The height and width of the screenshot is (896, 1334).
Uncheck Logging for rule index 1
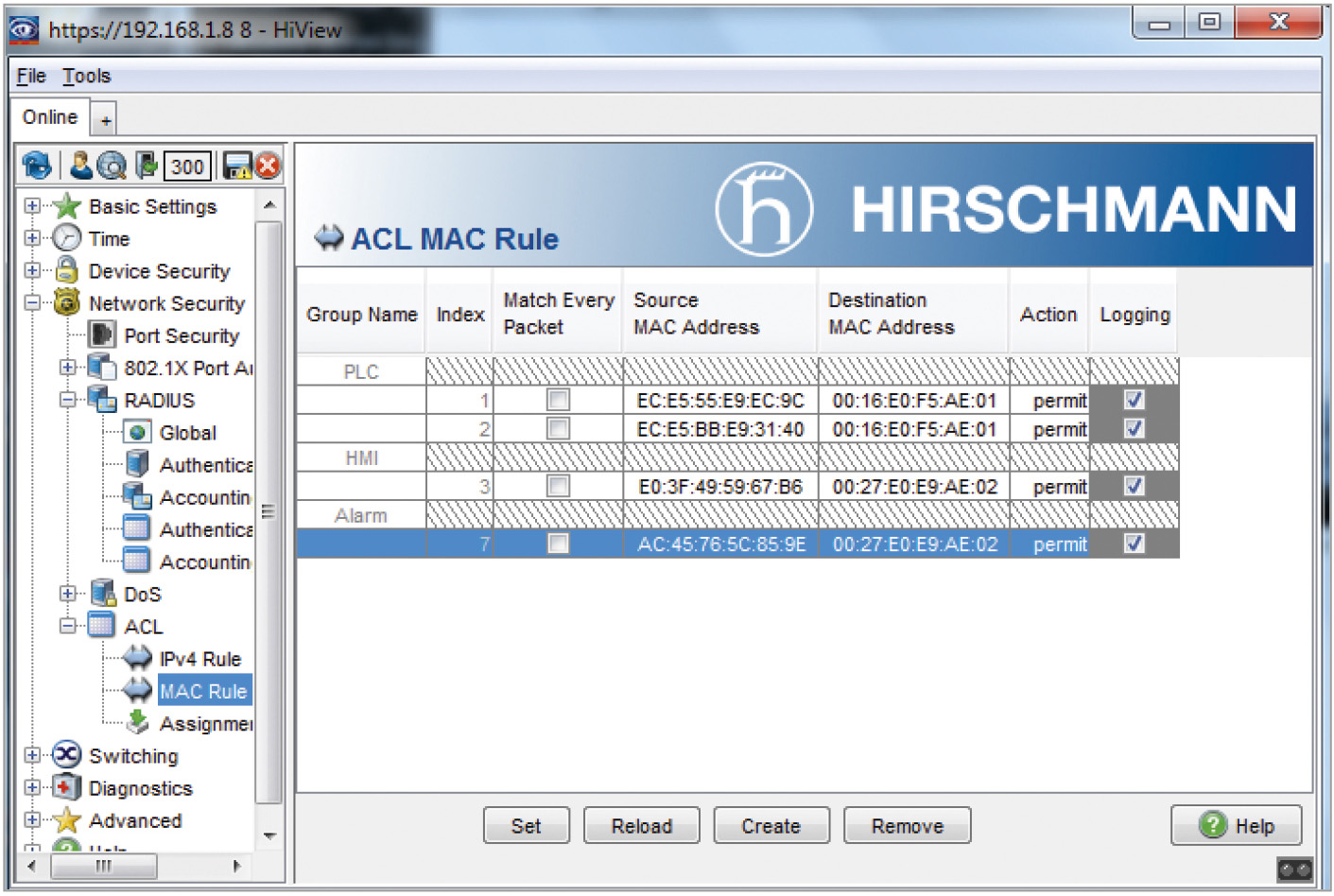coord(1134,400)
